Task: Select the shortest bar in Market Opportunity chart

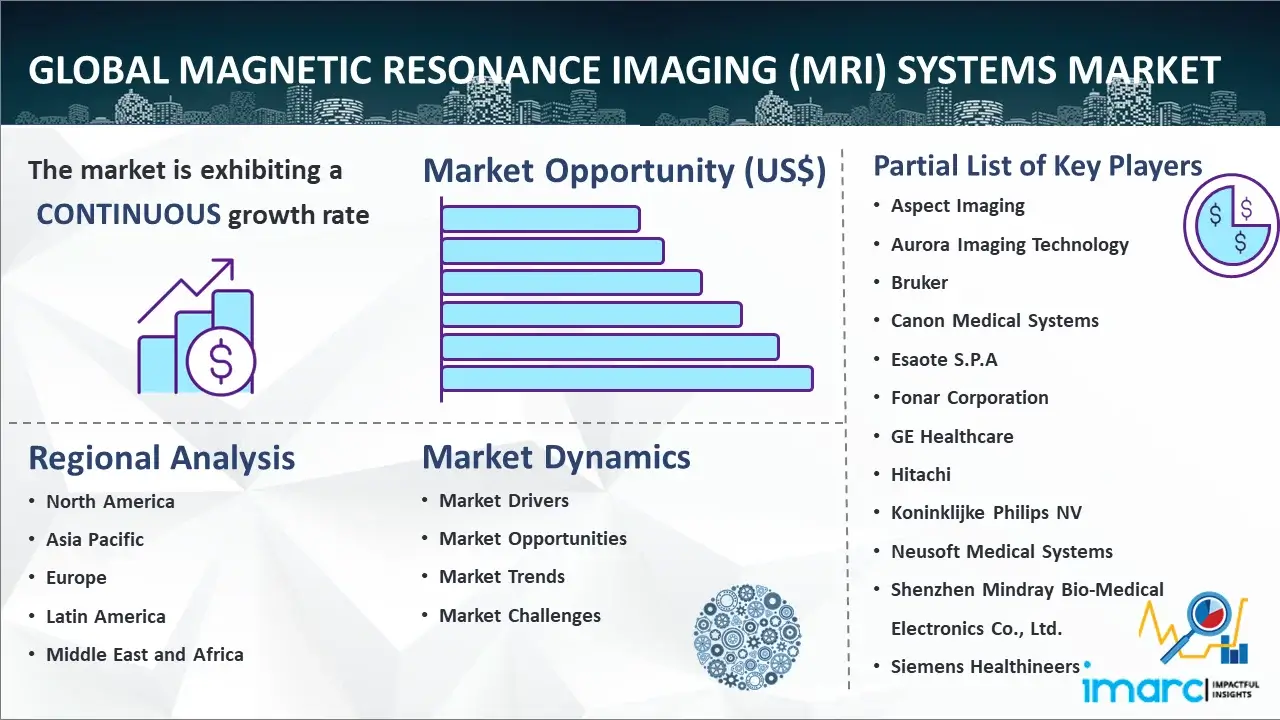Action: [x=540, y=218]
